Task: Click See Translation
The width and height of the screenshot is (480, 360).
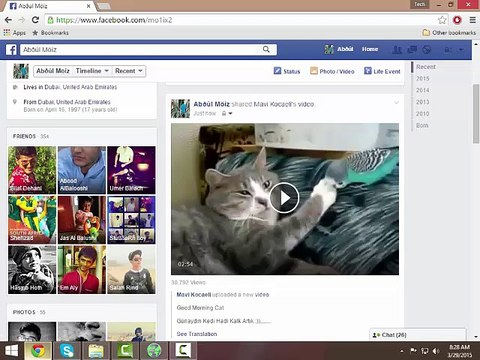Action: [197, 334]
